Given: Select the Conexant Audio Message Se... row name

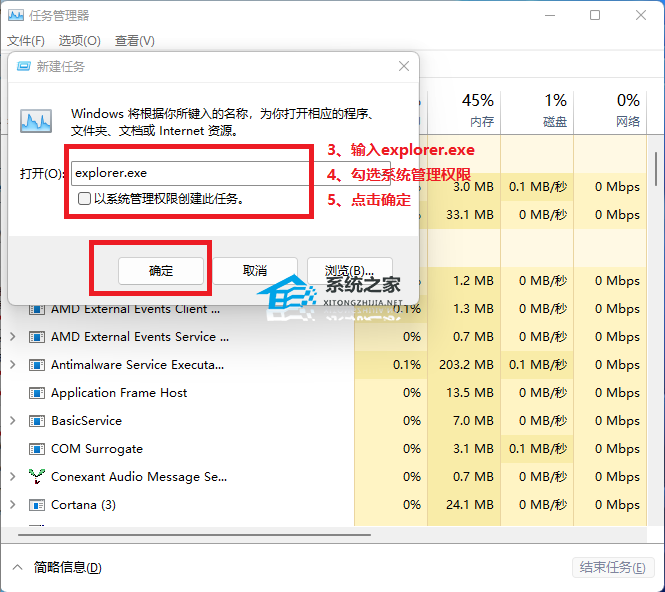Looking at the screenshot, I should (x=139, y=477).
